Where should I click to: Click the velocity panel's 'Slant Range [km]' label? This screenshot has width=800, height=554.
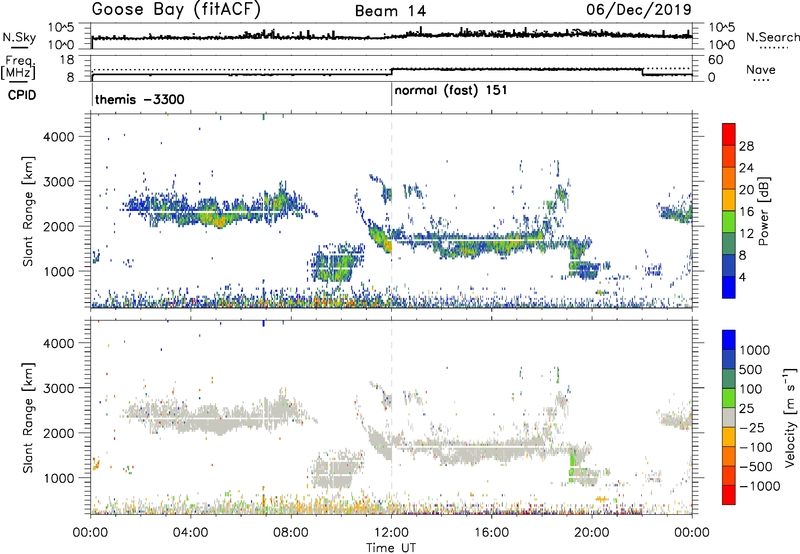[x=28, y=417]
